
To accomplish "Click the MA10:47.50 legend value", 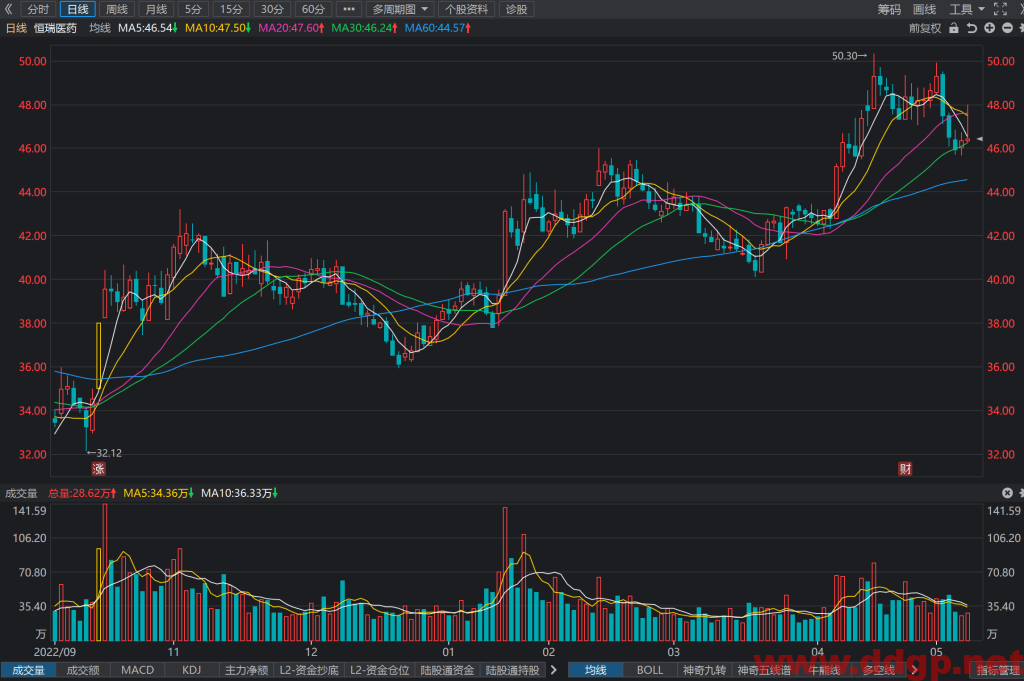I will (217, 28).
